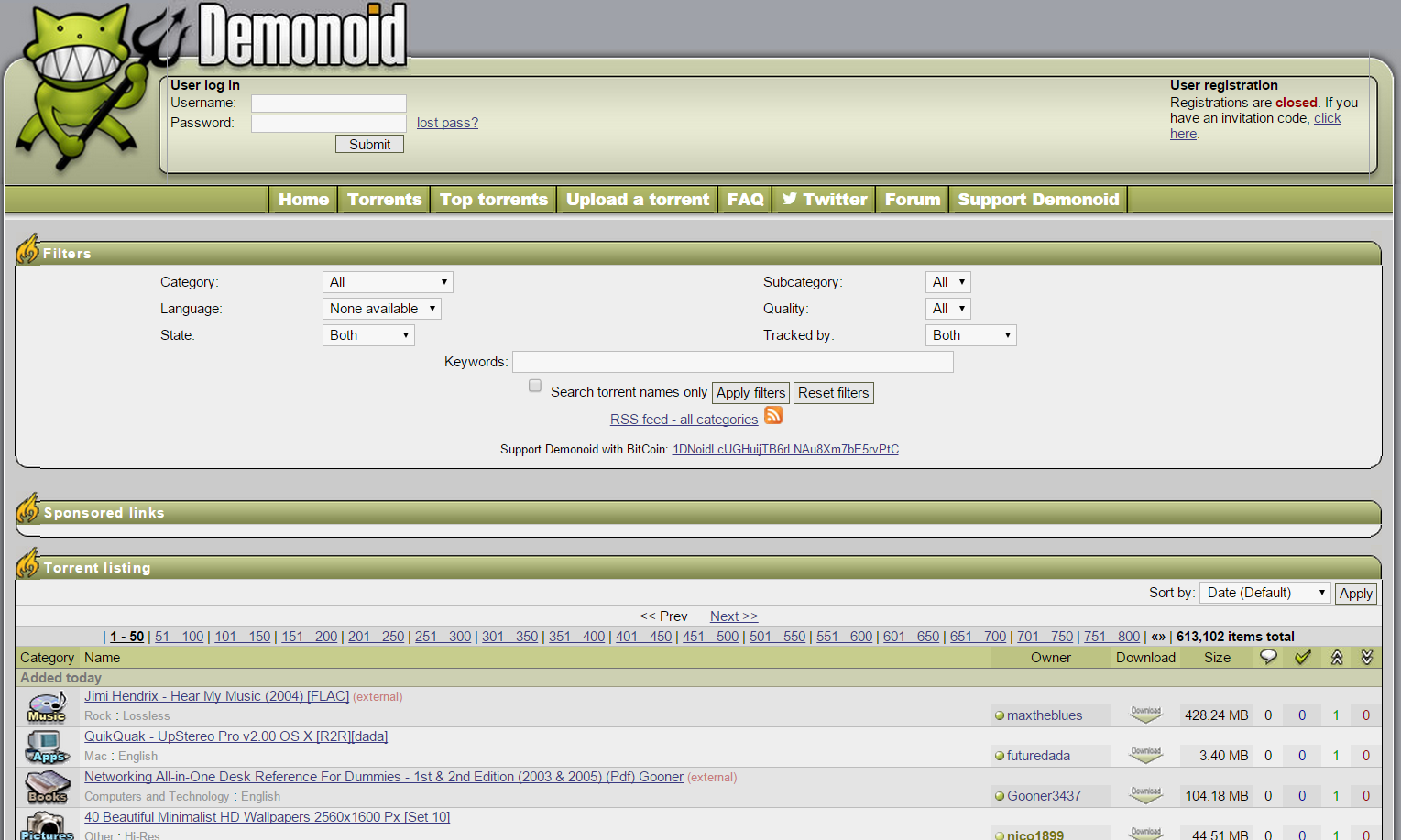Screen dimensions: 1401x840
Task: Open the FAQ menu item
Action: coord(745,199)
